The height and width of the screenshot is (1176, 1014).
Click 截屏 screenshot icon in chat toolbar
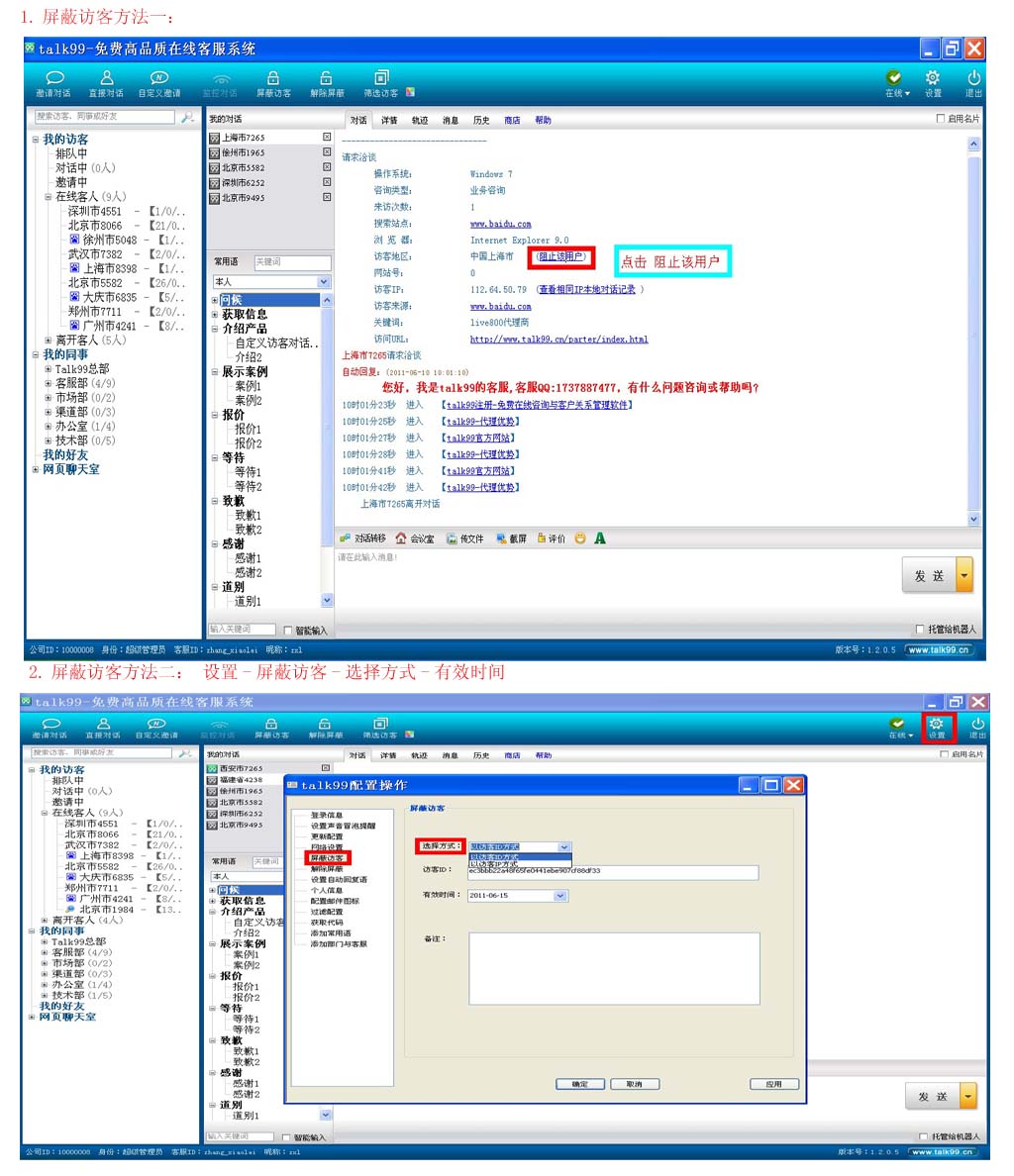click(x=501, y=539)
